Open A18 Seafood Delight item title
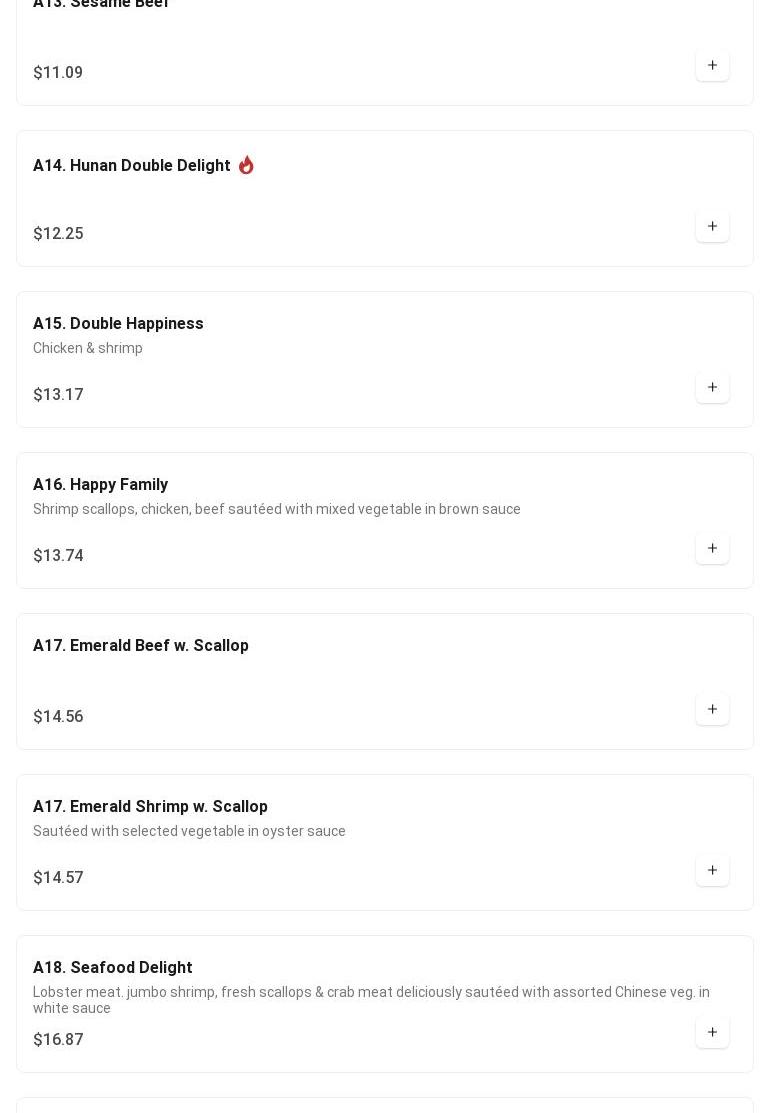770x1113 pixels. click(112, 968)
